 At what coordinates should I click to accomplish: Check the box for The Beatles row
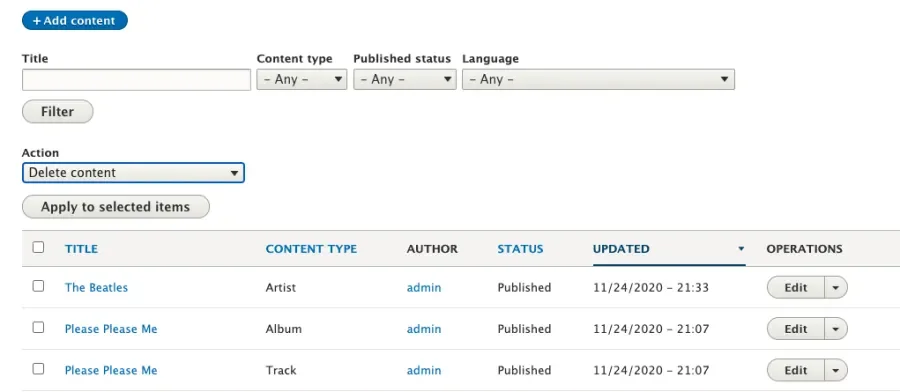(x=38, y=286)
